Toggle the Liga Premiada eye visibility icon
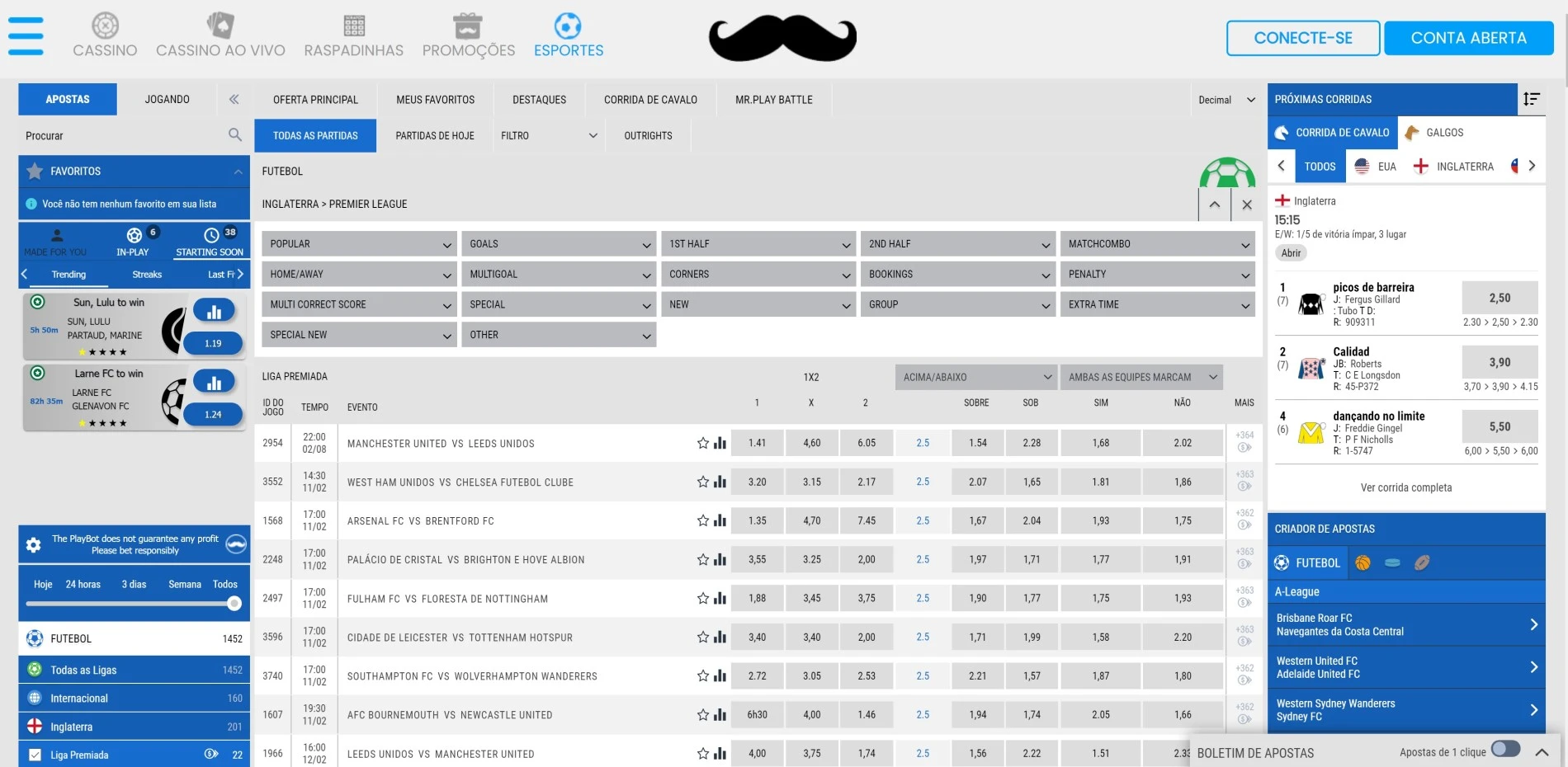 coord(211,754)
